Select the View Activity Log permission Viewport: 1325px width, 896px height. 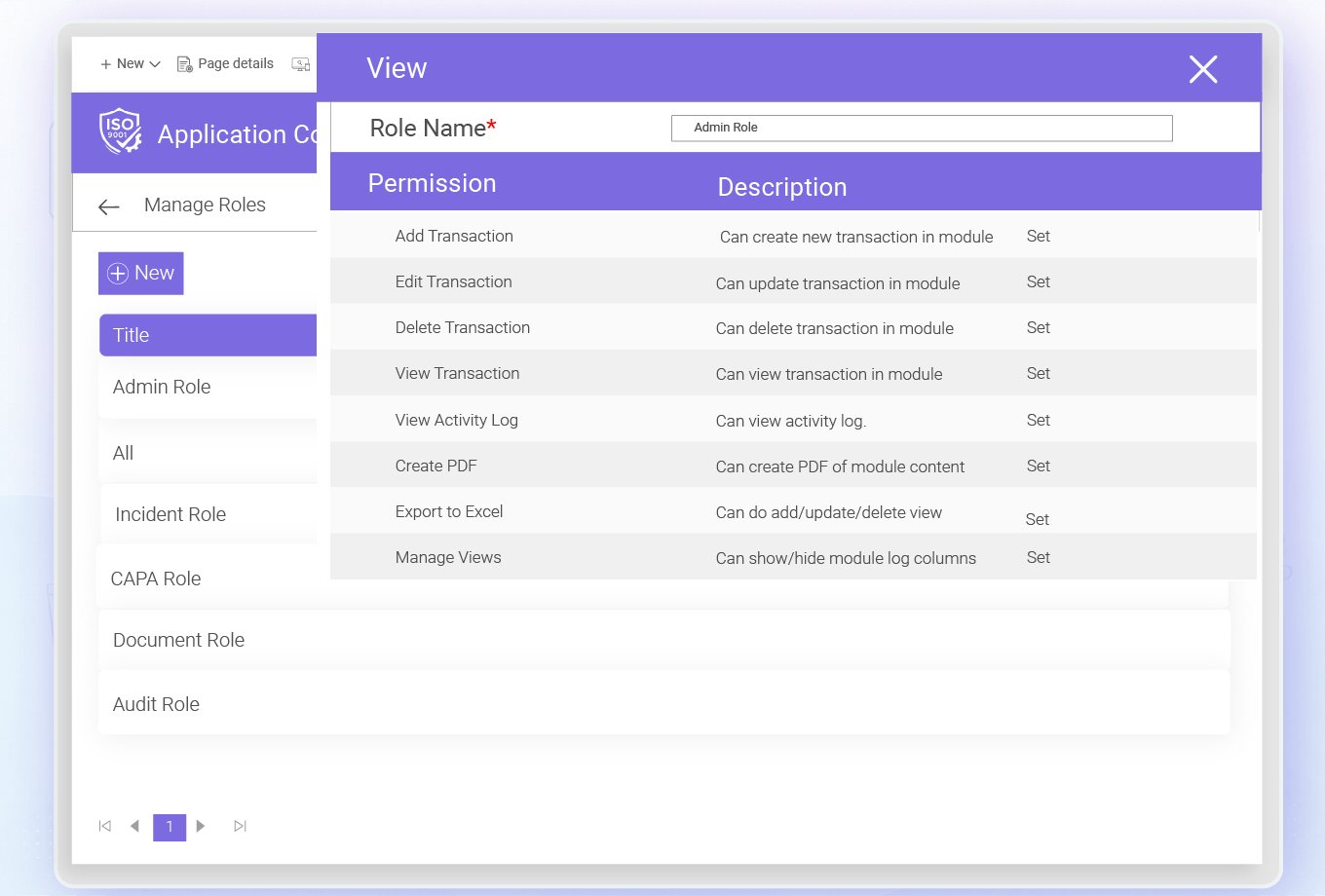[x=457, y=421]
